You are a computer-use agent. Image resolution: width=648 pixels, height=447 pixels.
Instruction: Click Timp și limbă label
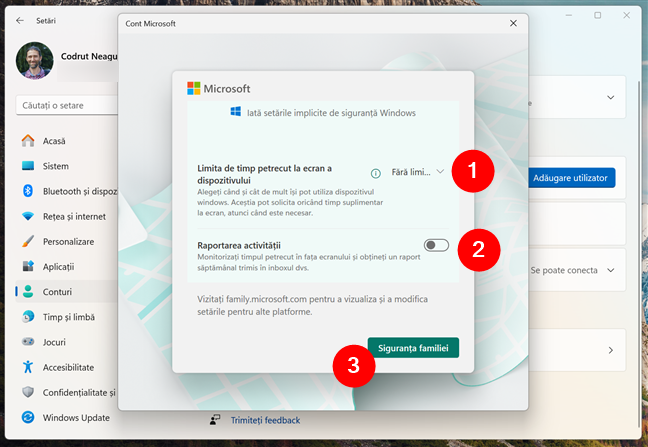tap(69, 317)
